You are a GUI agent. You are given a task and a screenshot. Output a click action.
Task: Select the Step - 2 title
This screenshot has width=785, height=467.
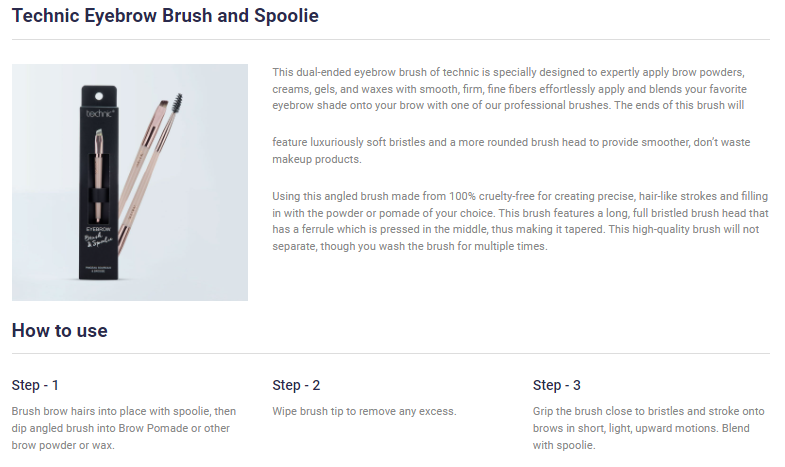pos(296,385)
